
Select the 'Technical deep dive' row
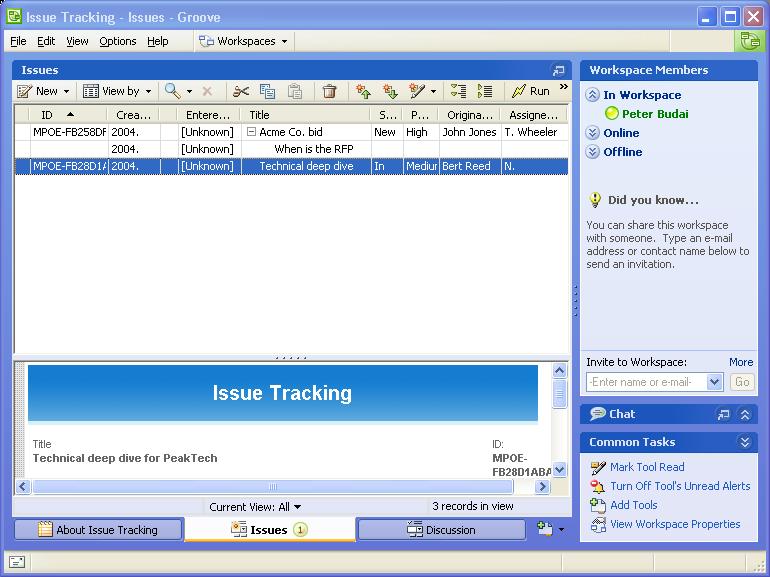(x=291, y=166)
